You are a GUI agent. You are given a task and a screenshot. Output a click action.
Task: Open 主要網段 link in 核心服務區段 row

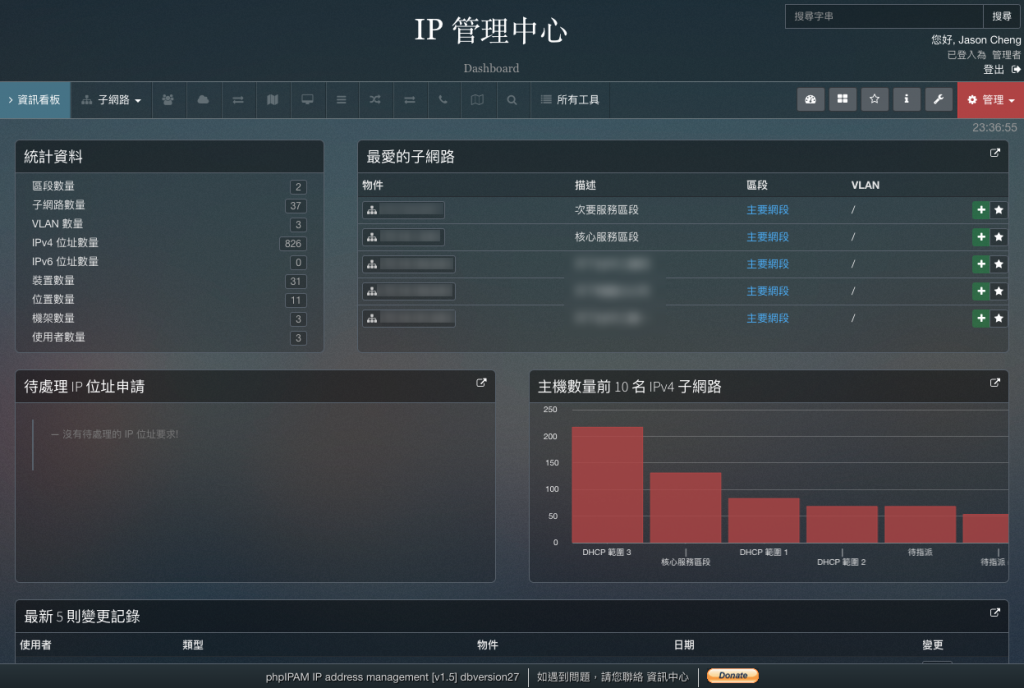click(x=767, y=237)
